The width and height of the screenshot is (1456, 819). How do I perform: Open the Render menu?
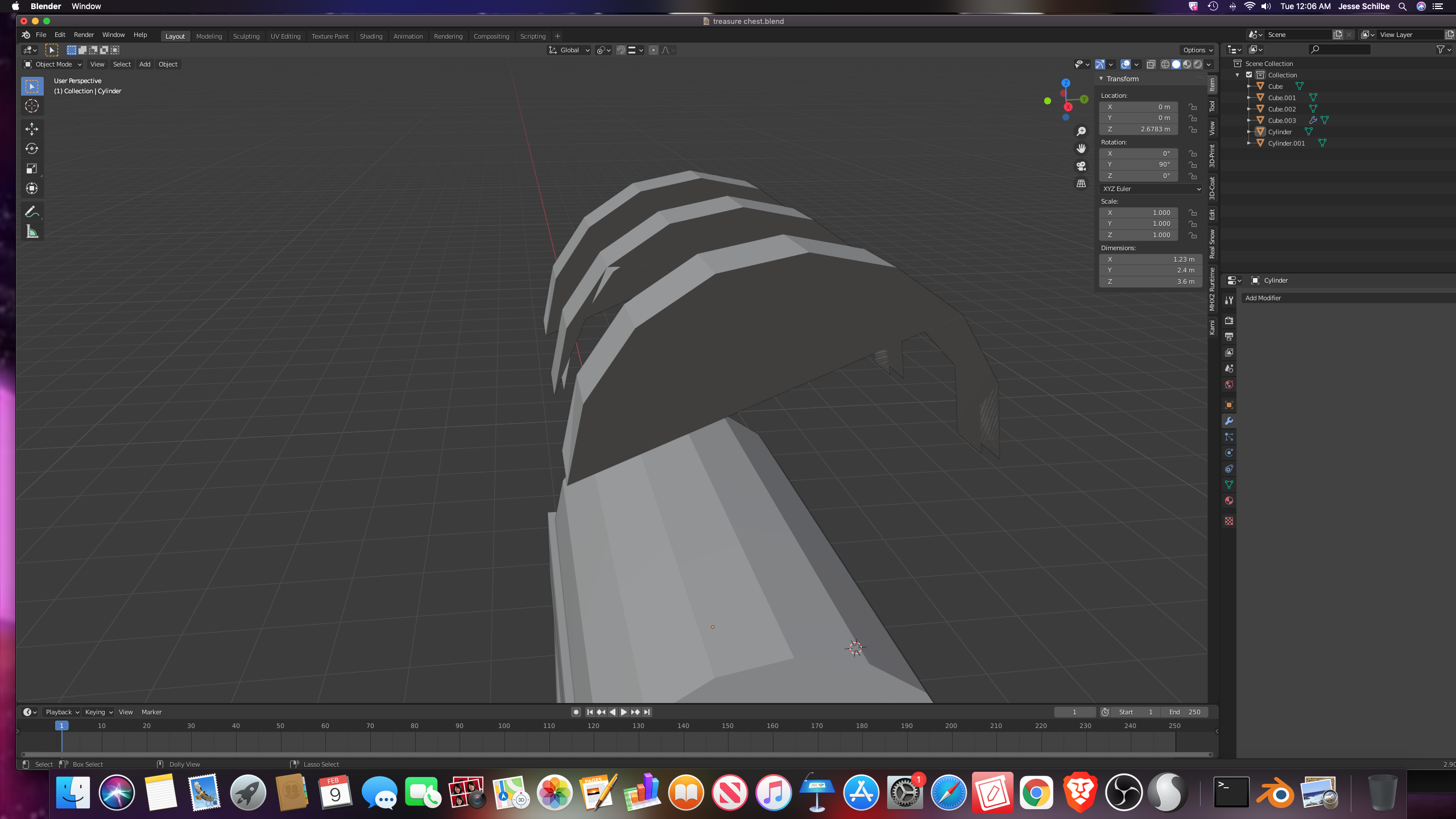pos(84,35)
